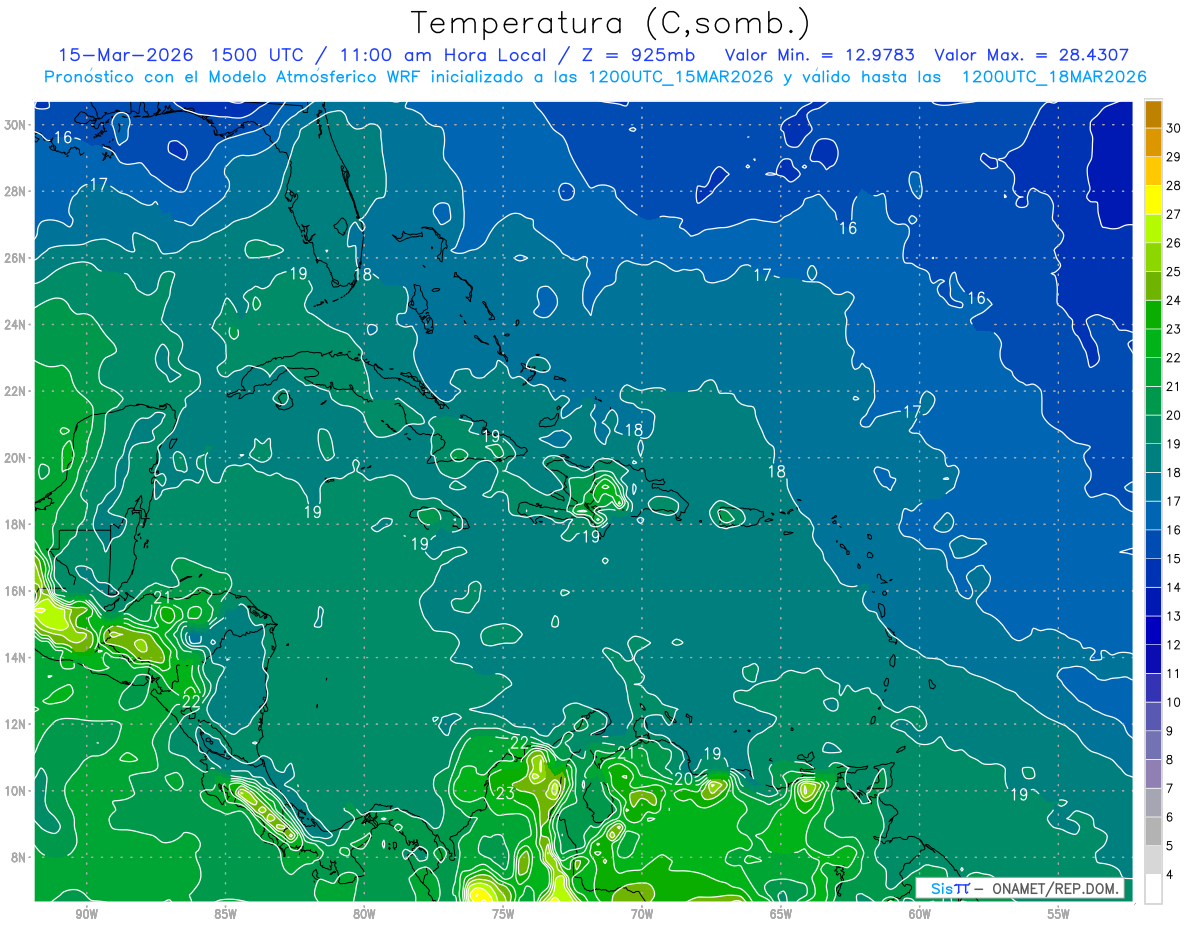Click the valid-until time '1200UTC_18MAR2026'
Viewport: 1200px width, 927px height.
point(1054,77)
